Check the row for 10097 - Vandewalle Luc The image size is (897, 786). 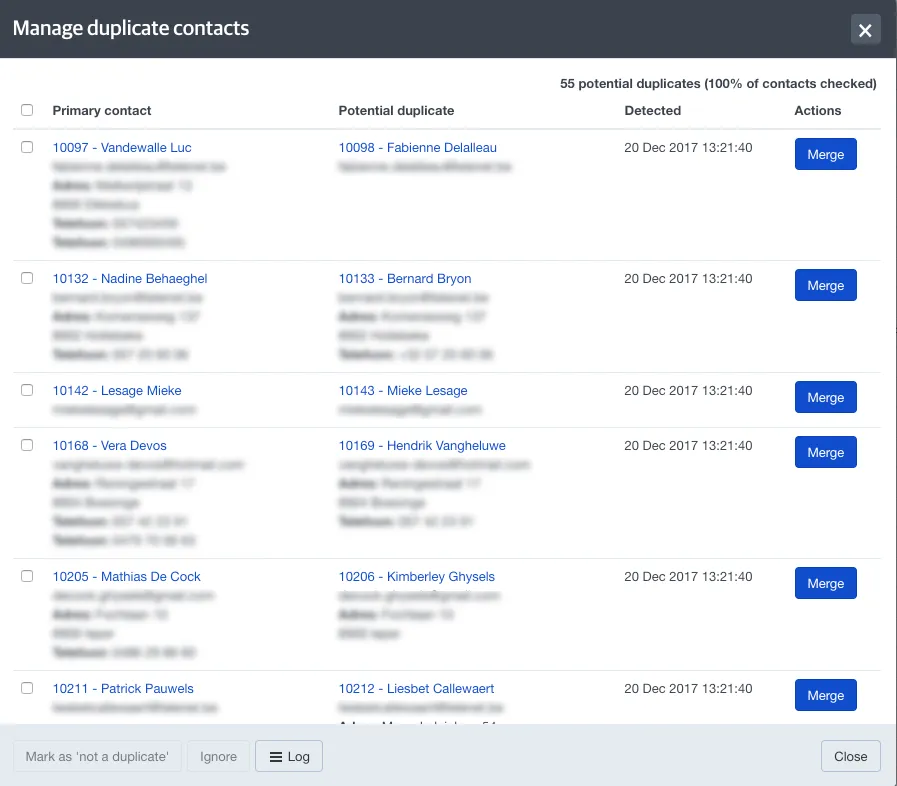pyautogui.click(x=27, y=147)
